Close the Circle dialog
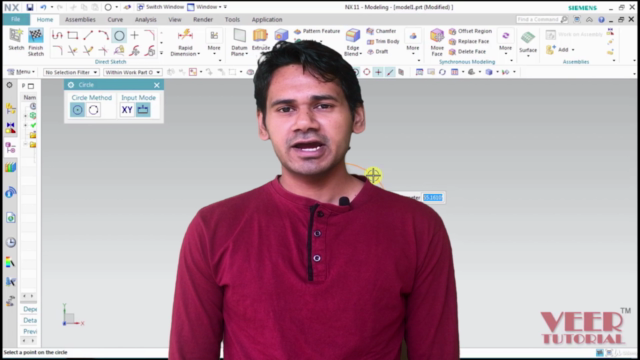Image resolution: width=640 pixels, height=360 pixels. pos(157,85)
